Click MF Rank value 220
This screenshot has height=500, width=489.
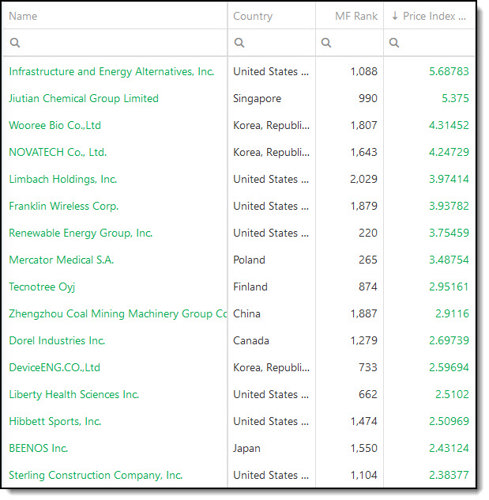pos(368,233)
